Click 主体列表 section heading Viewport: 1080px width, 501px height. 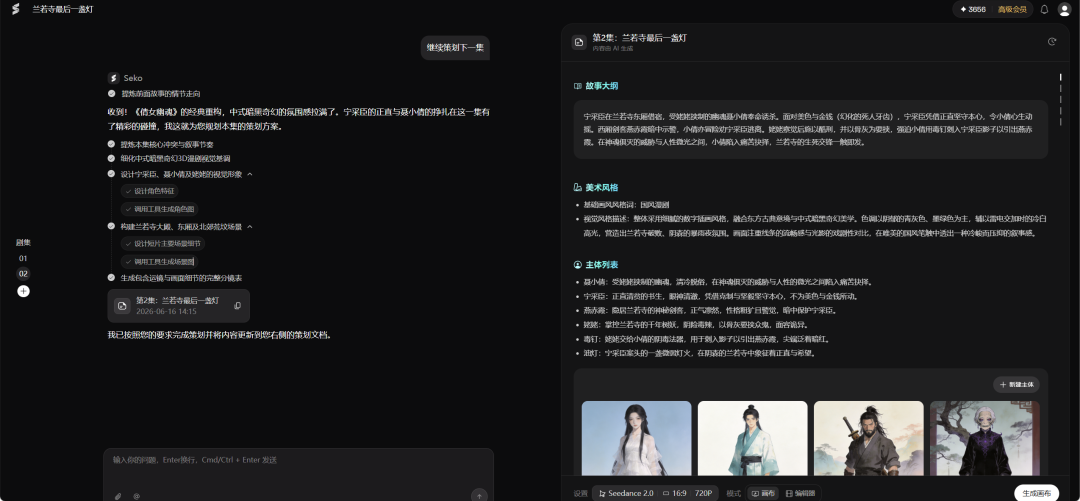tap(601, 265)
